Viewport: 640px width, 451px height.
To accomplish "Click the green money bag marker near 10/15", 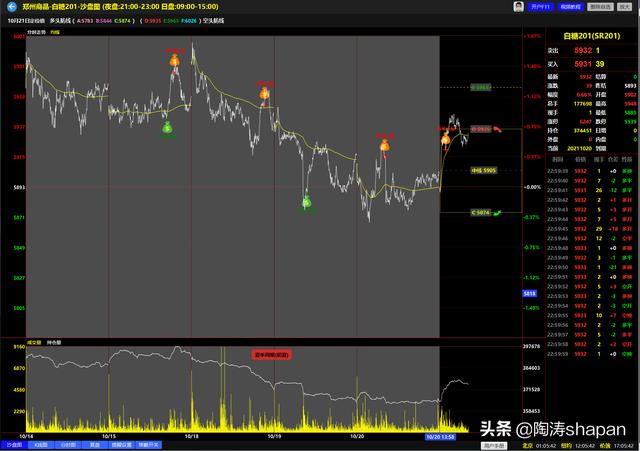I will [168, 127].
